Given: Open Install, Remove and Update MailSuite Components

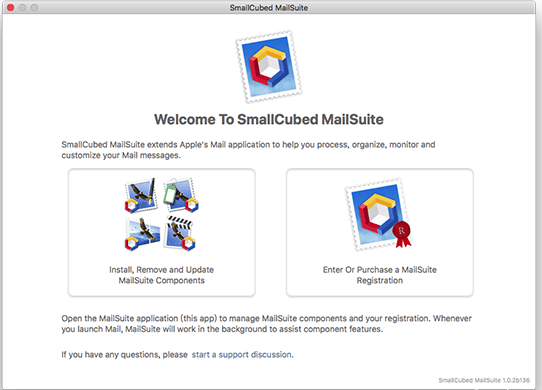Looking at the screenshot, I should (161, 232).
